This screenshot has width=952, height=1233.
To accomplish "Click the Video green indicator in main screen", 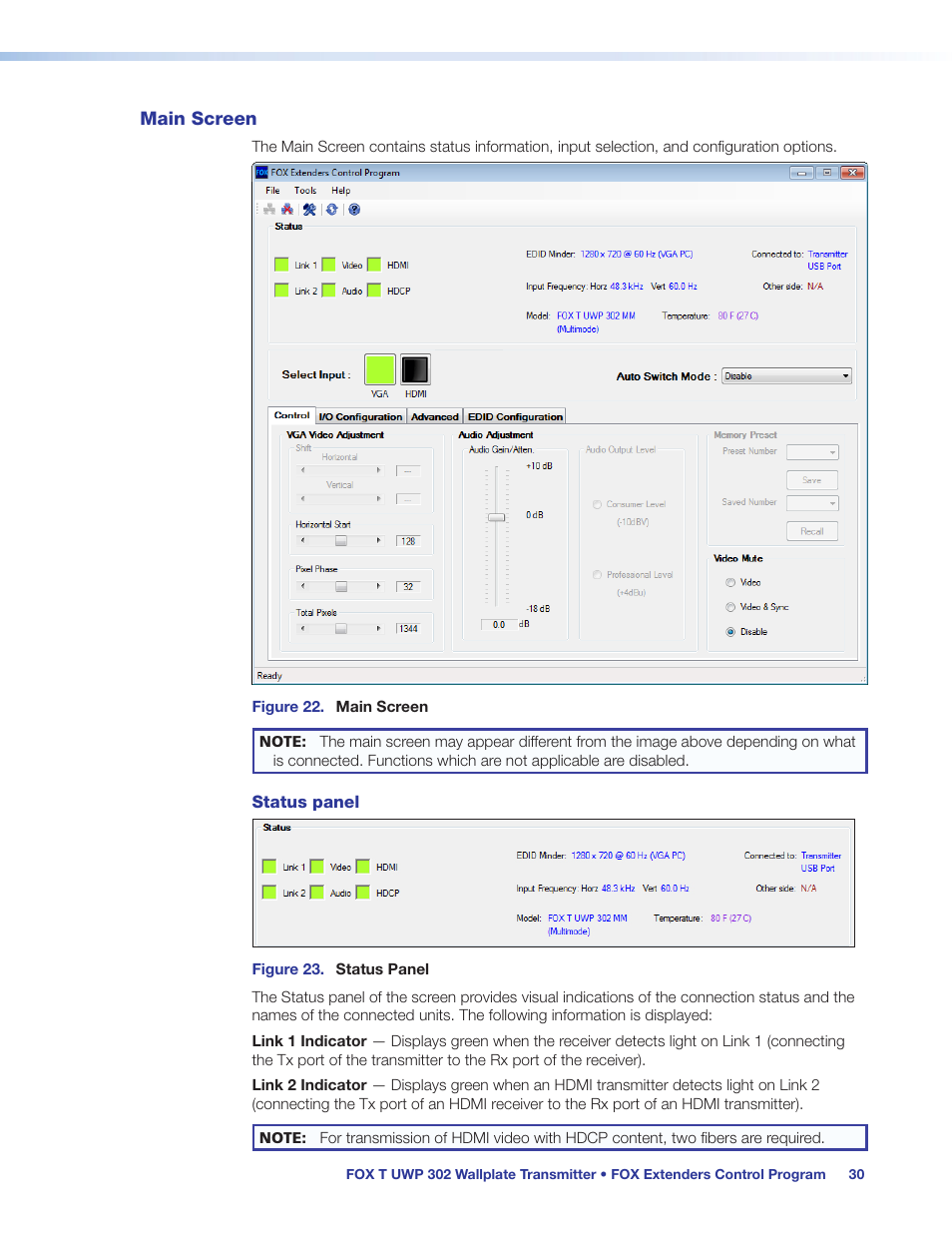I will (x=328, y=265).
